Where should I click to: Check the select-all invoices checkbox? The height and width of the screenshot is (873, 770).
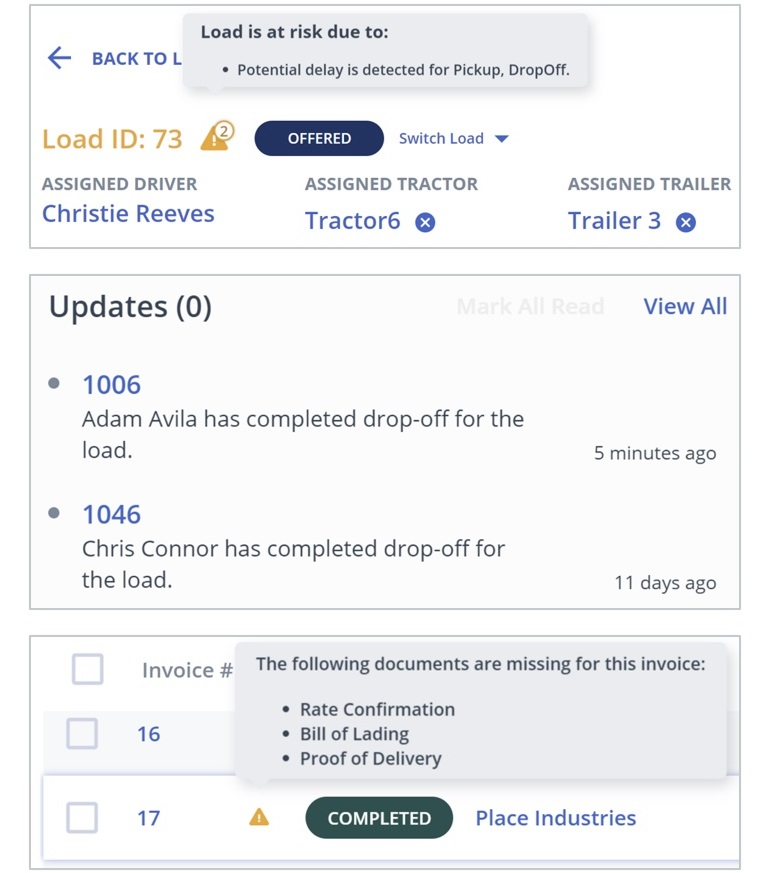click(x=87, y=669)
